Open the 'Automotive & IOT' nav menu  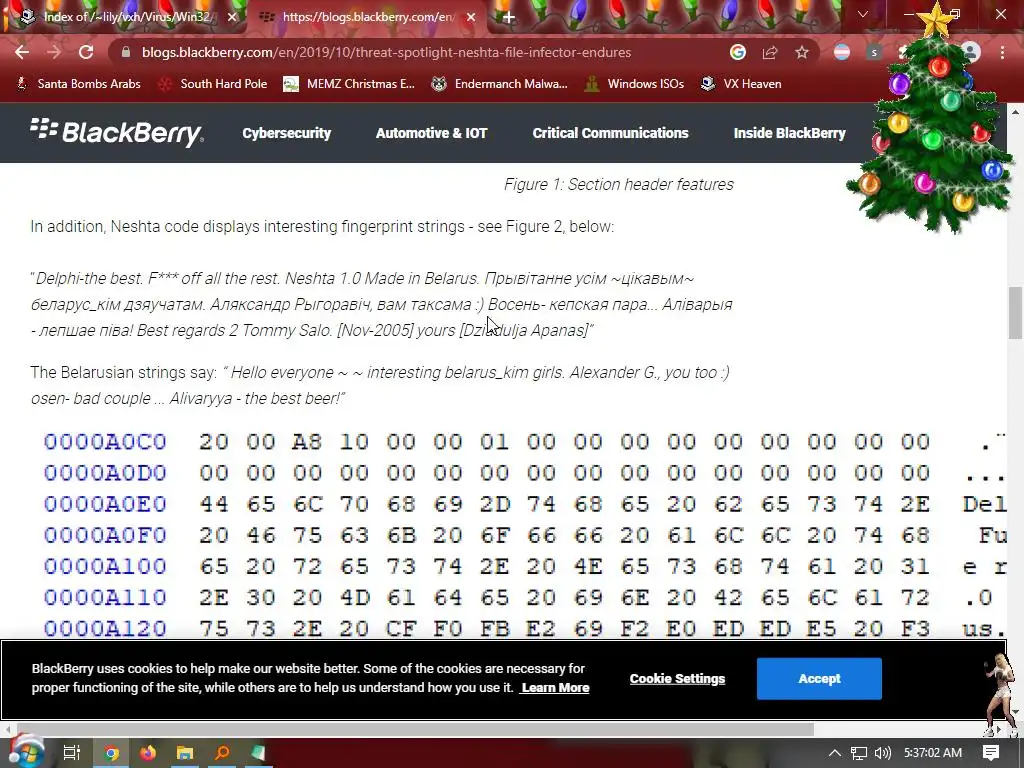(432, 133)
